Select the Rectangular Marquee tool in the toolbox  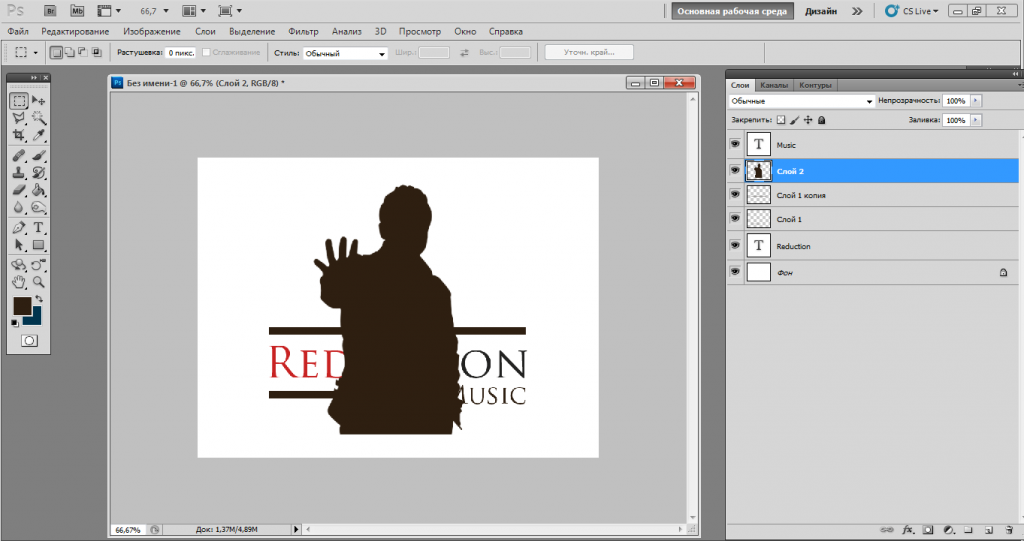(19, 101)
